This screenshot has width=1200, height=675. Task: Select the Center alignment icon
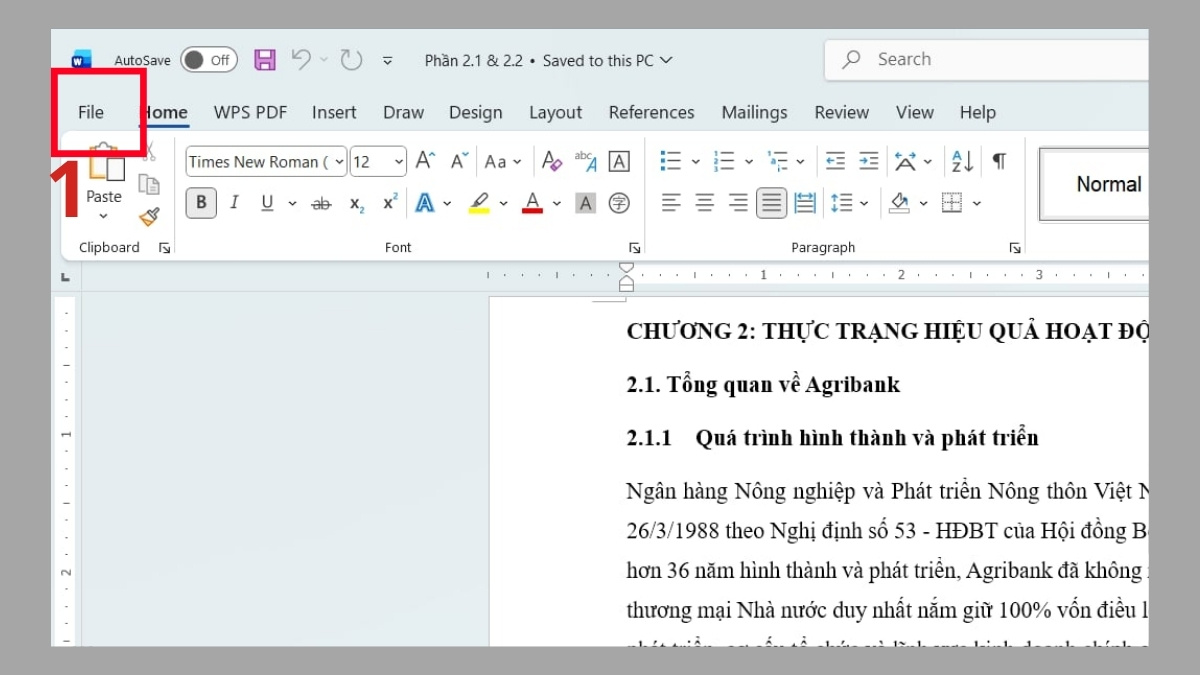click(703, 202)
